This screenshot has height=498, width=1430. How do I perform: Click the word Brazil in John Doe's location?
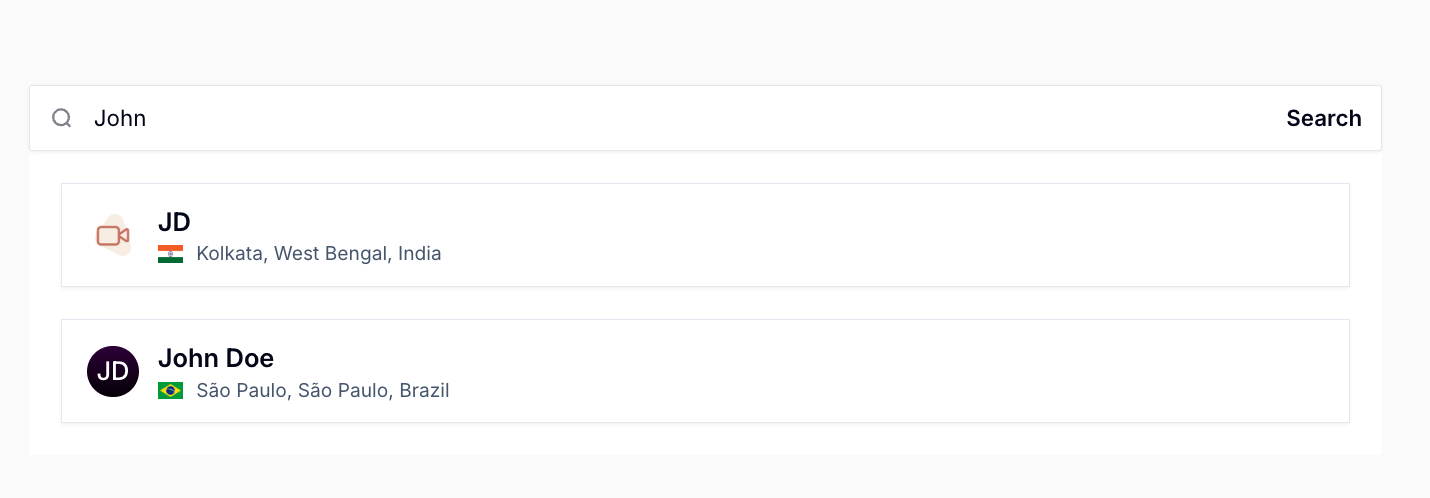click(425, 391)
